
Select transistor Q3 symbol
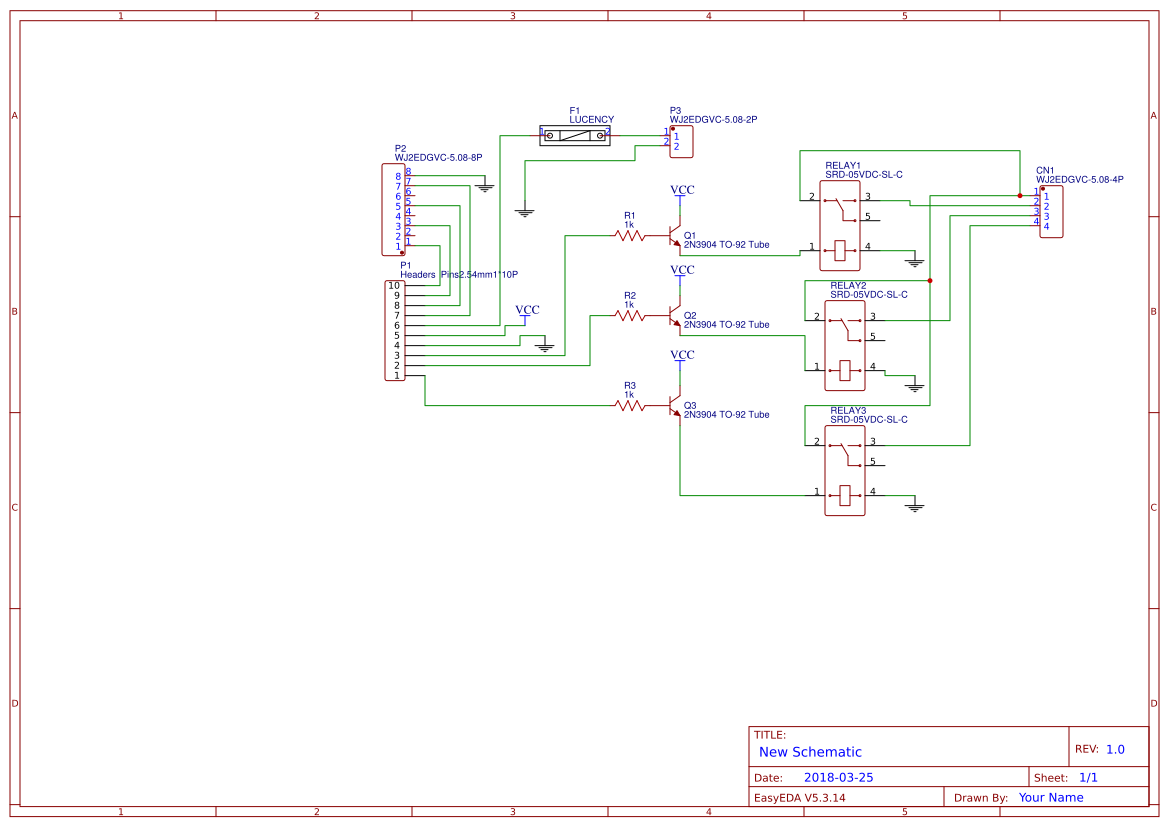675,406
